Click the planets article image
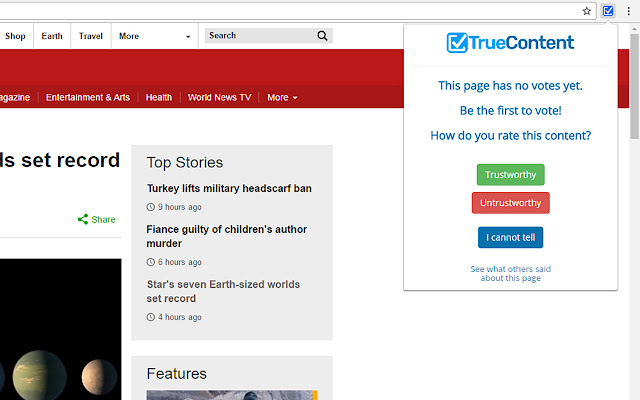640x400 pixels. tap(60, 329)
